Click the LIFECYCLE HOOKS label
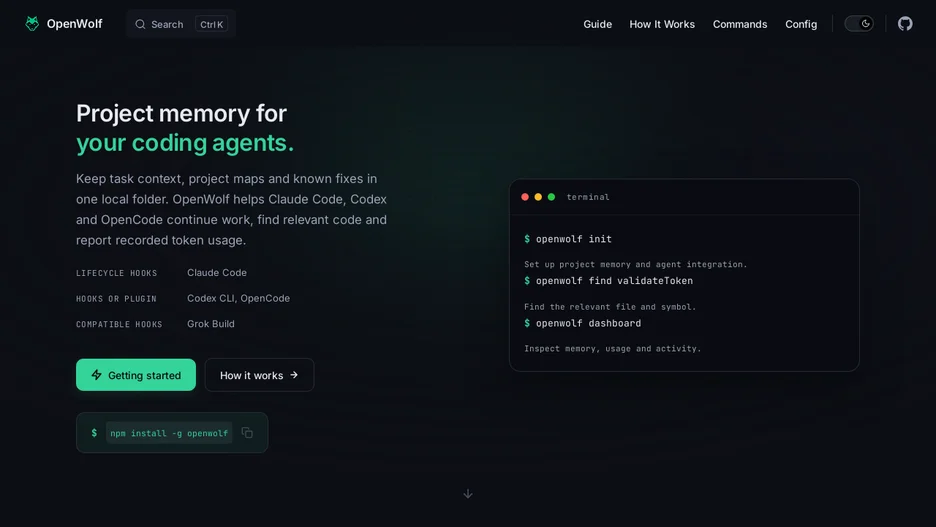Viewport: 936px width, 527px height. [x=116, y=273]
